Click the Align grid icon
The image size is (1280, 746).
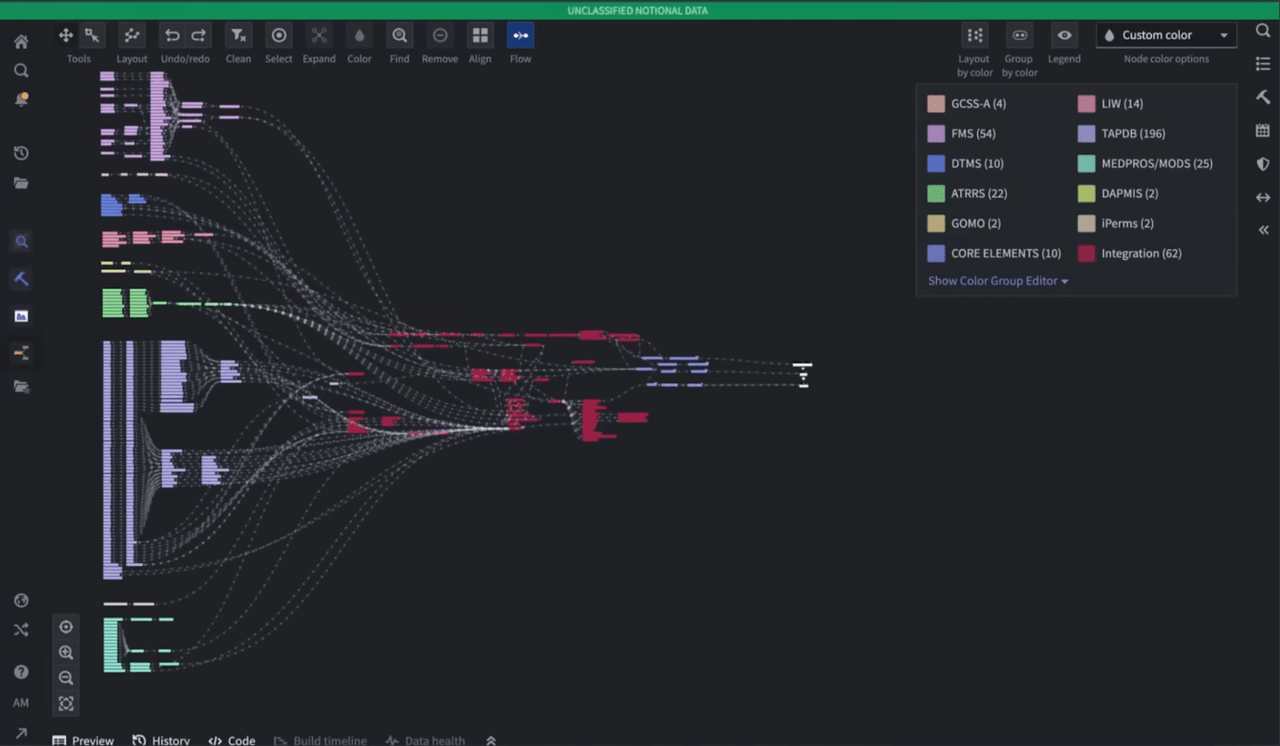[480, 36]
